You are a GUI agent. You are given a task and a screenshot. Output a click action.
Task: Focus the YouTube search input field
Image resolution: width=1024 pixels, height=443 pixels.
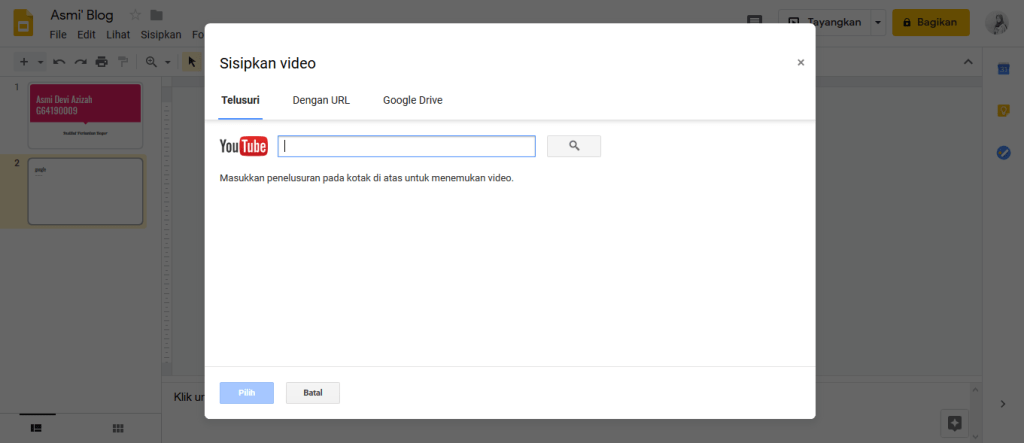(406, 146)
